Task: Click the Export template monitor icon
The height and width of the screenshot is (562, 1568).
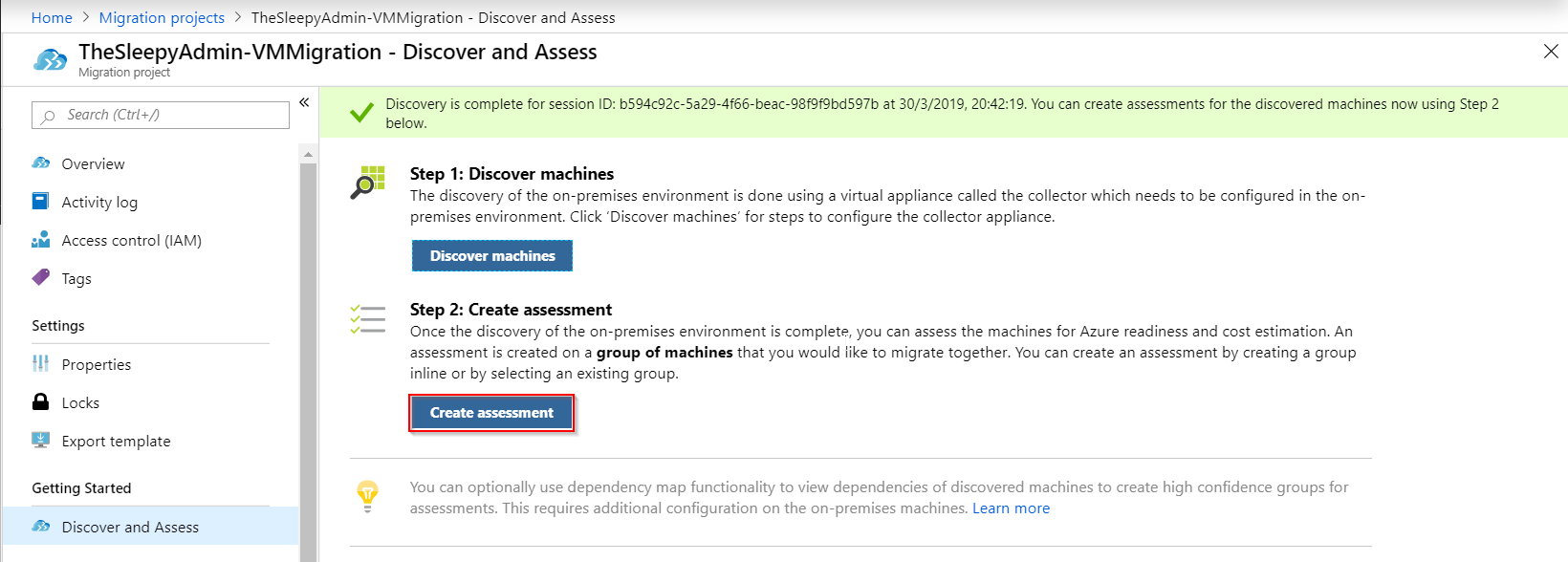Action: point(41,441)
